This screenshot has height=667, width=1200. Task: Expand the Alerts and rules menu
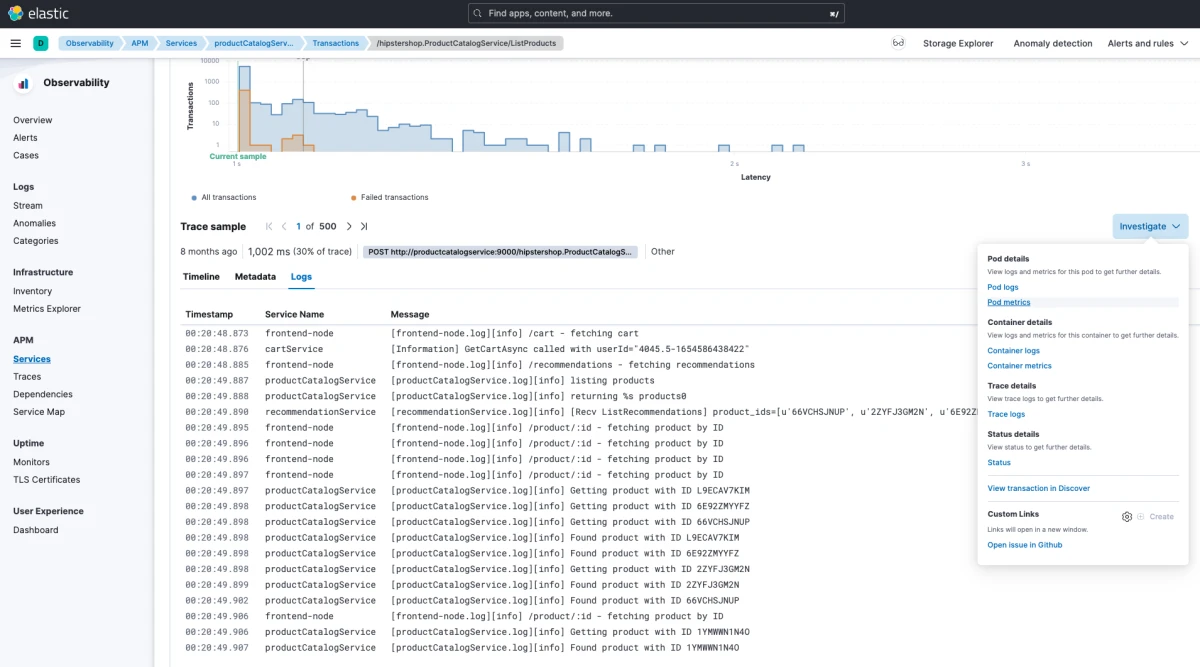[x=1148, y=43]
